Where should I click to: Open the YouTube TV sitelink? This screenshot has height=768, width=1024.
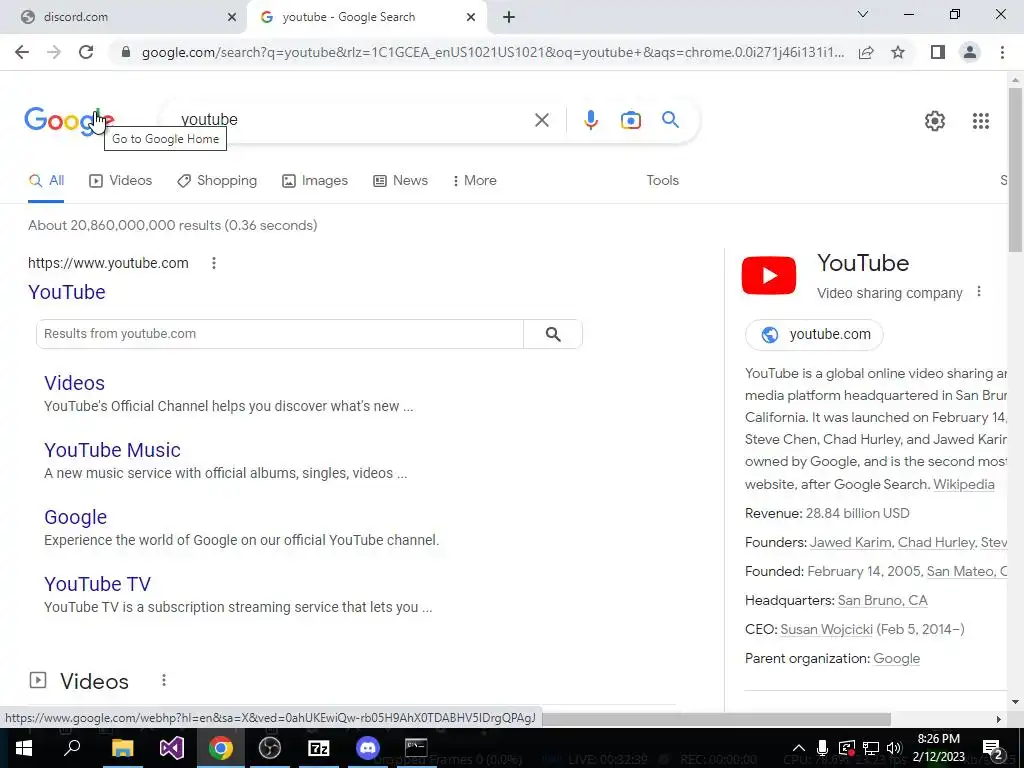[97, 584]
